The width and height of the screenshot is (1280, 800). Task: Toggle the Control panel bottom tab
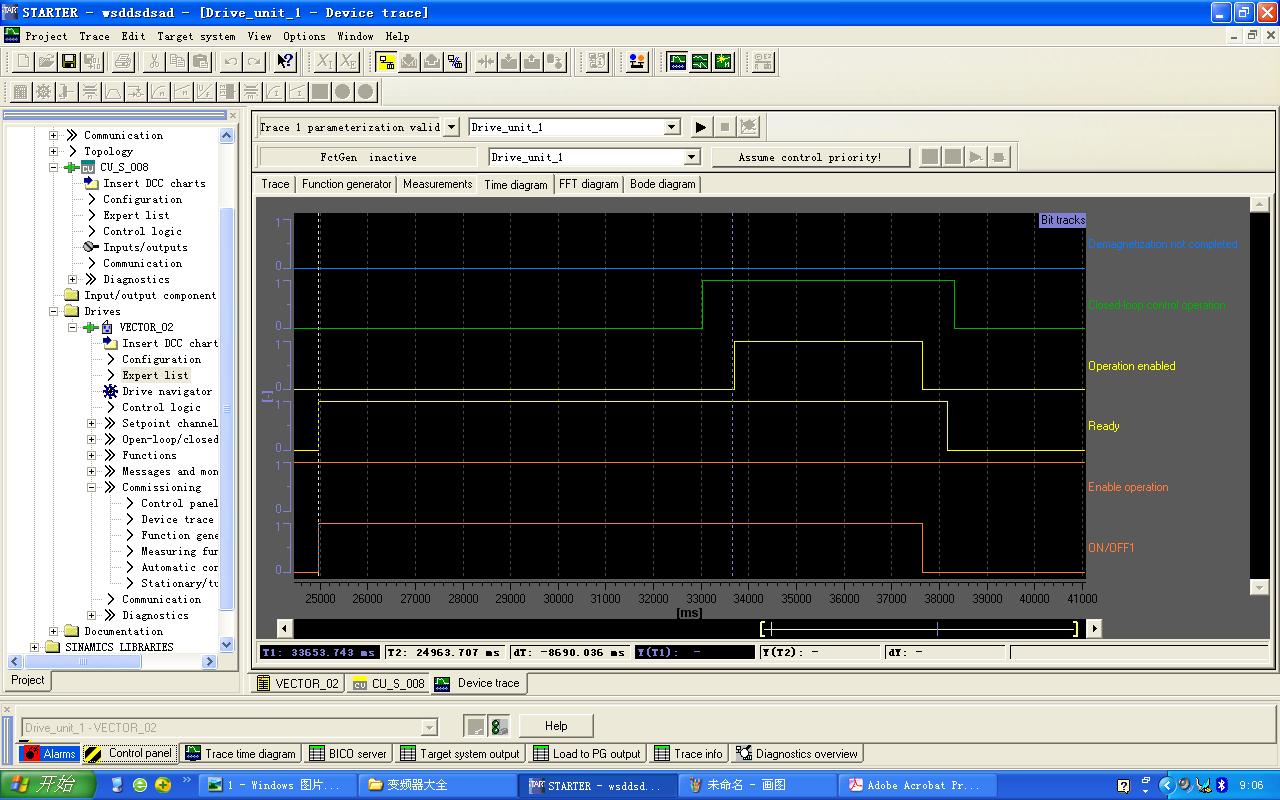coord(129,754)
